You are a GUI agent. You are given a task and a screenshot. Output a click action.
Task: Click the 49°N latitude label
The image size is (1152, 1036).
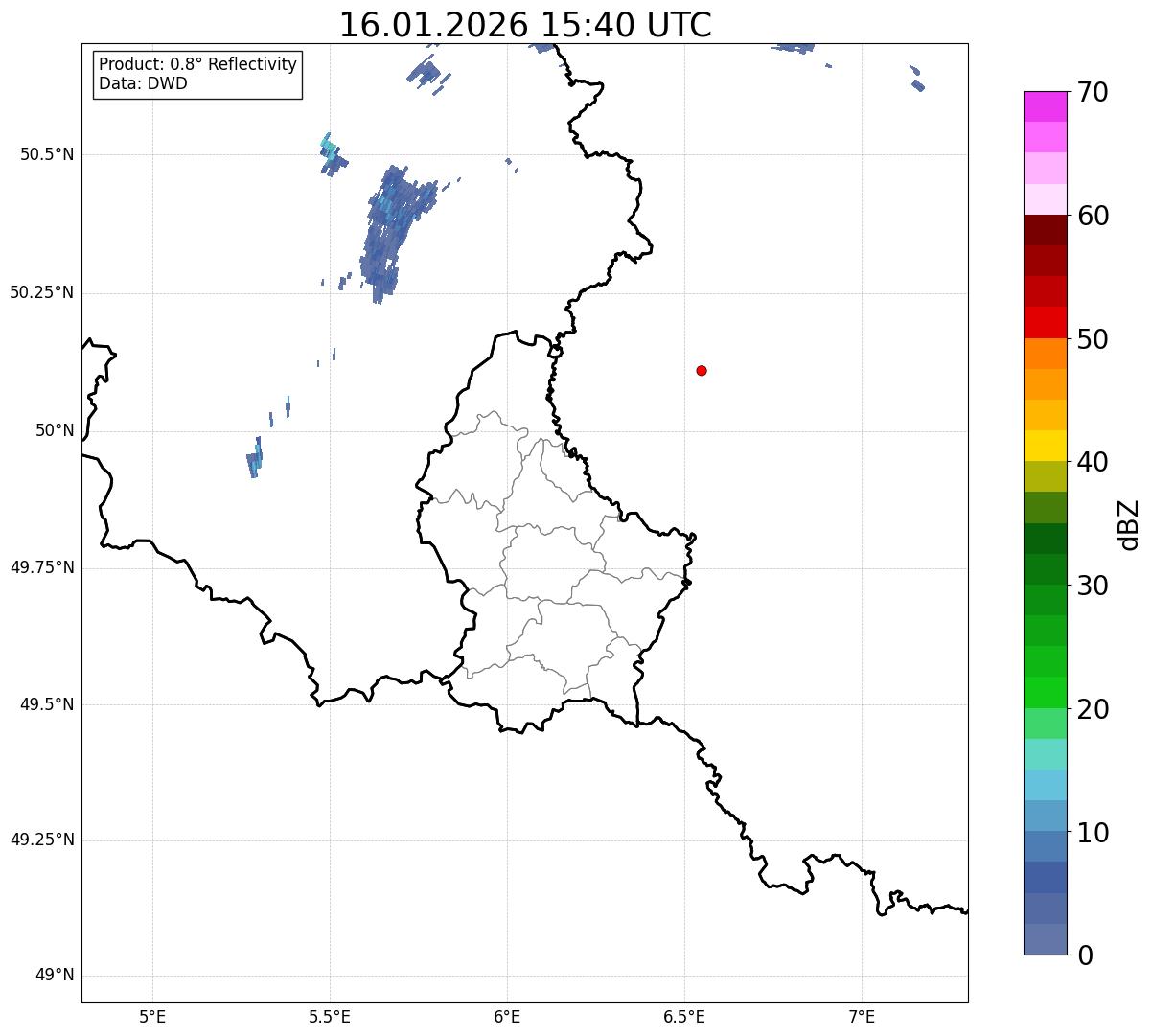pos(55,975)
